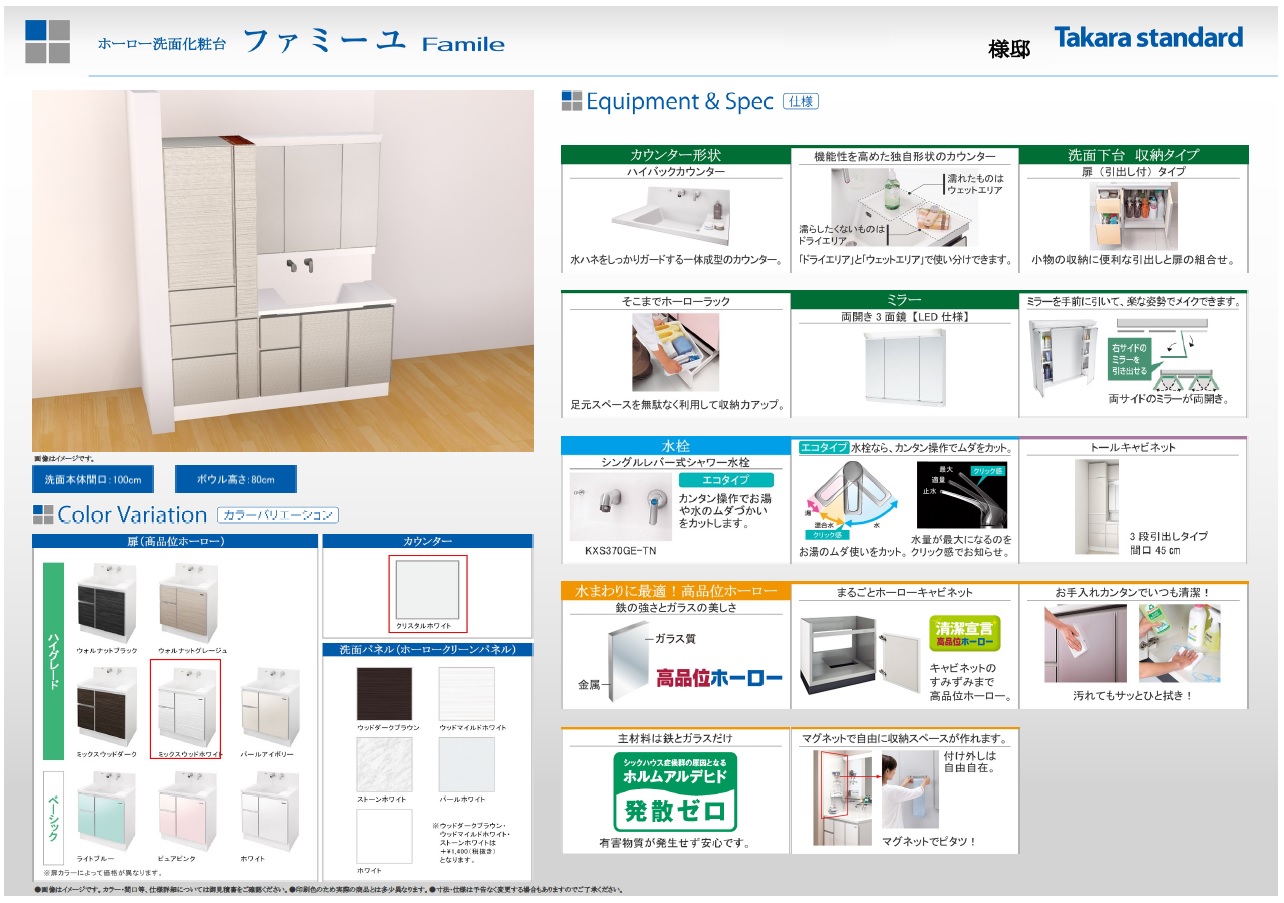Click the 清潔宣言 高品位ホーロー badge
Screen dimensions: 1284x903
(x=965, y=633)
